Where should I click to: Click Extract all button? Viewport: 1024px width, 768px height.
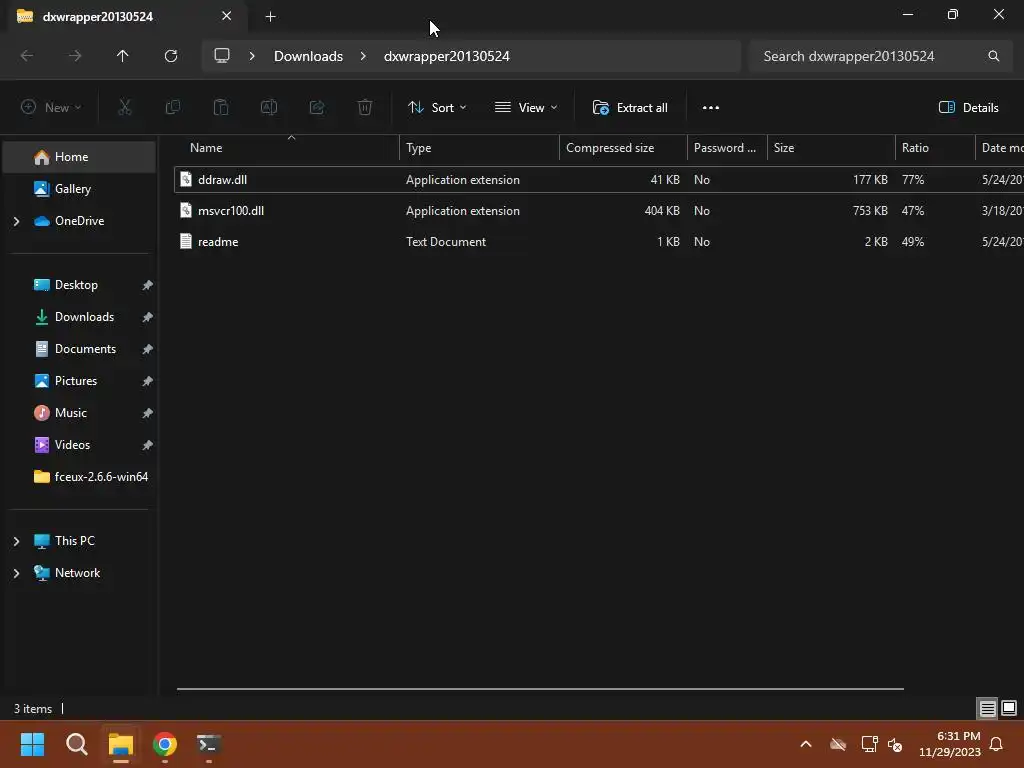pyautogui.click(x=630, y=108)
